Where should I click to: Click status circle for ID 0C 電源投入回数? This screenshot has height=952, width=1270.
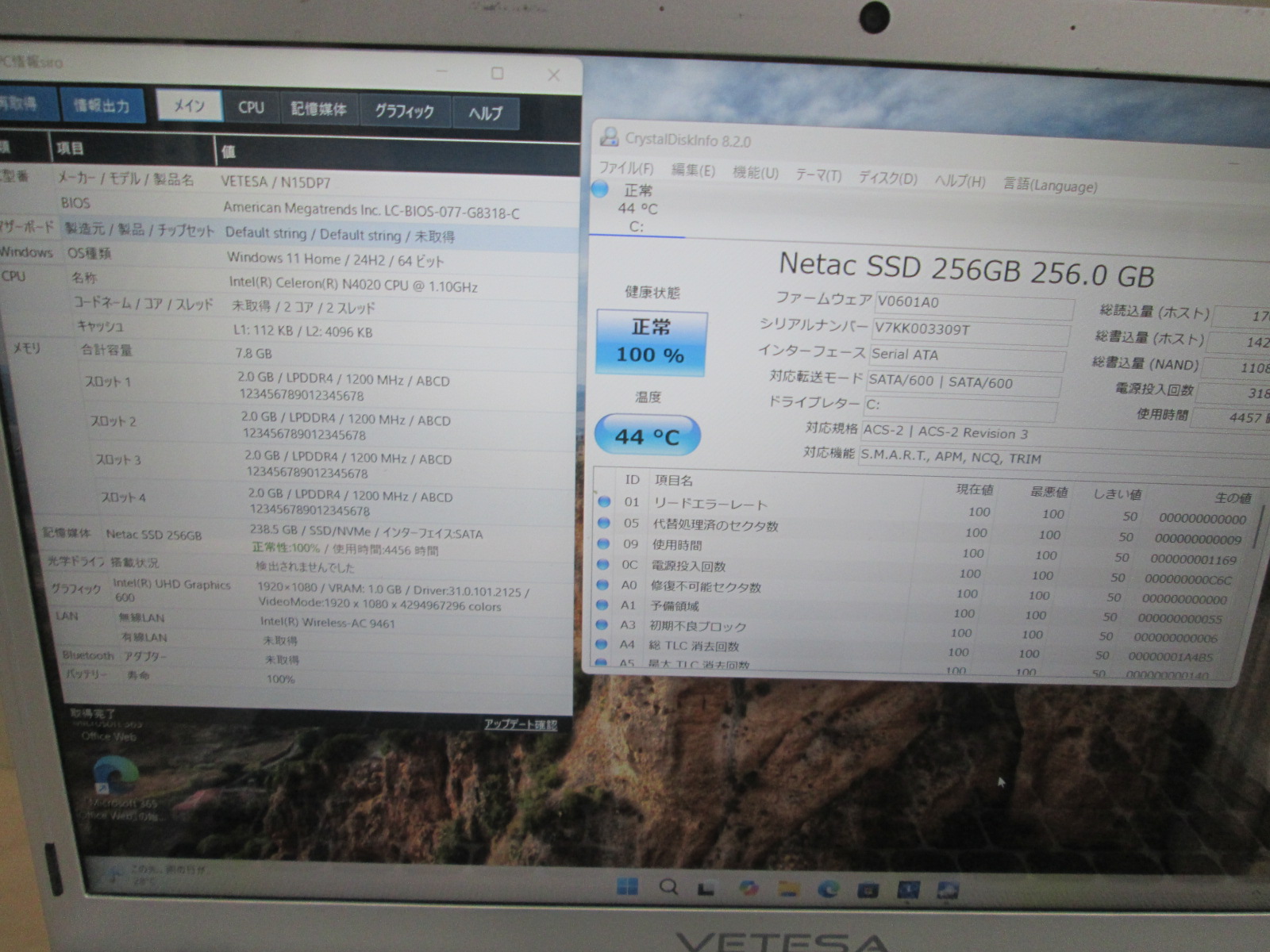pos(604,565)
